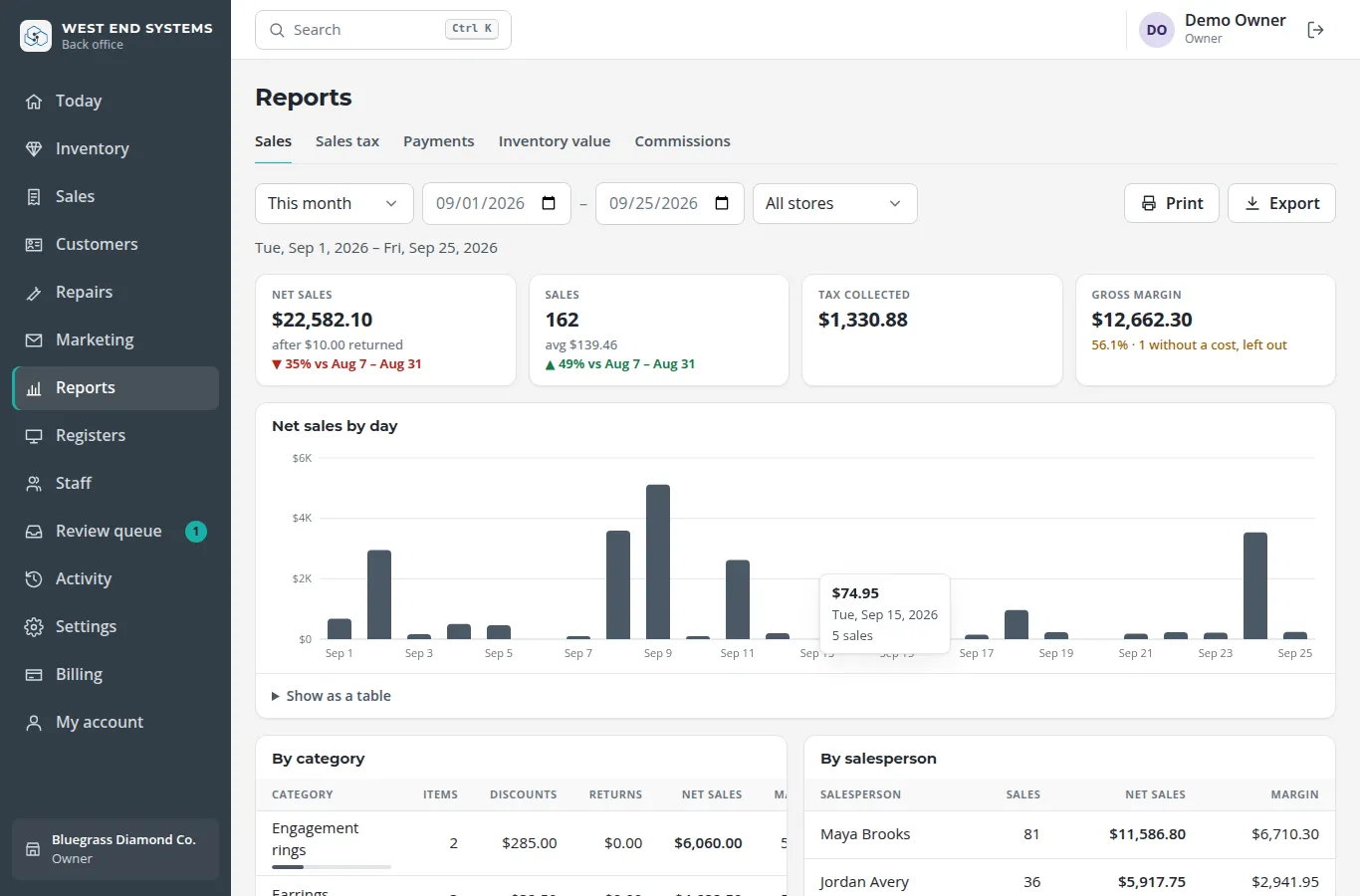Click the Gross Margin value $12,662.30
The width and height of the screenshot is (1360, 896).
point(1142,320)
